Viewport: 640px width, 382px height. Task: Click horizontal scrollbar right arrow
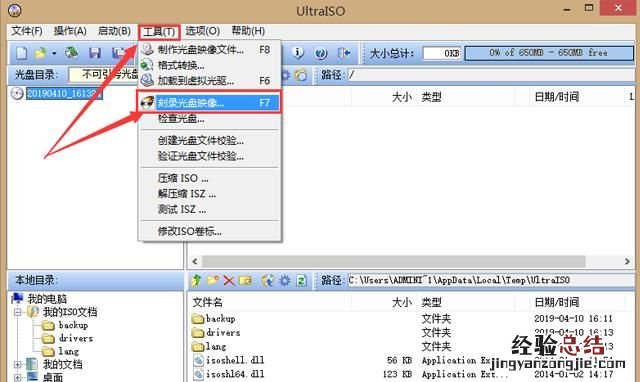pos(627,261)
